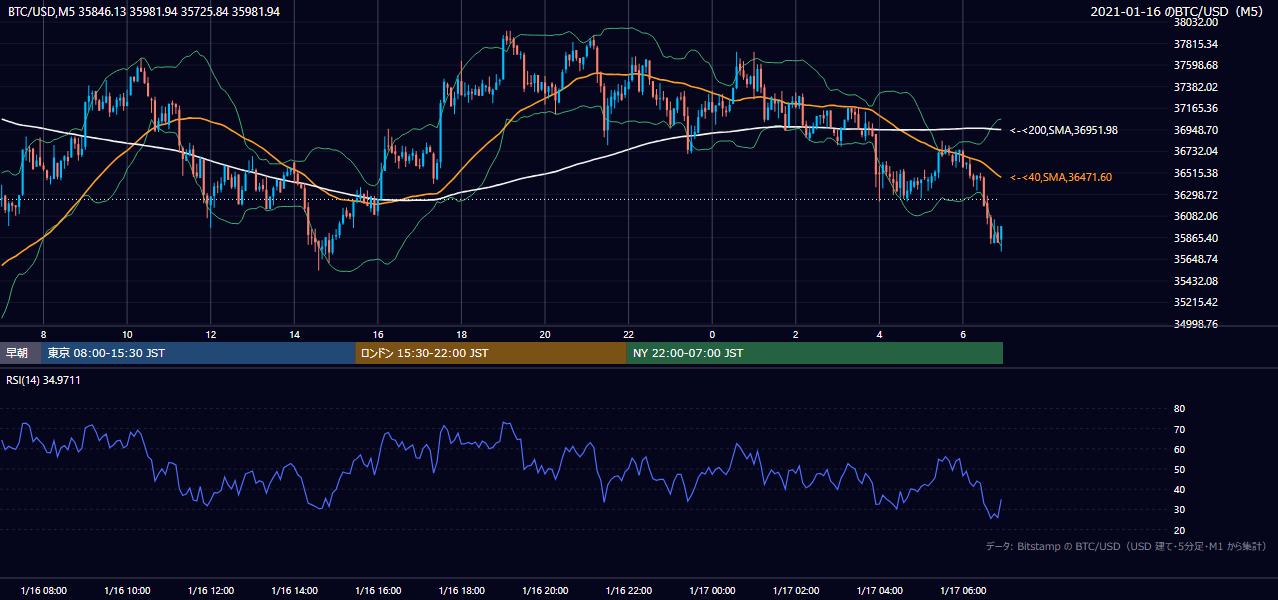Click the 1/16 08:00 date label
The image size is (1278, 600).
point(43,590)
